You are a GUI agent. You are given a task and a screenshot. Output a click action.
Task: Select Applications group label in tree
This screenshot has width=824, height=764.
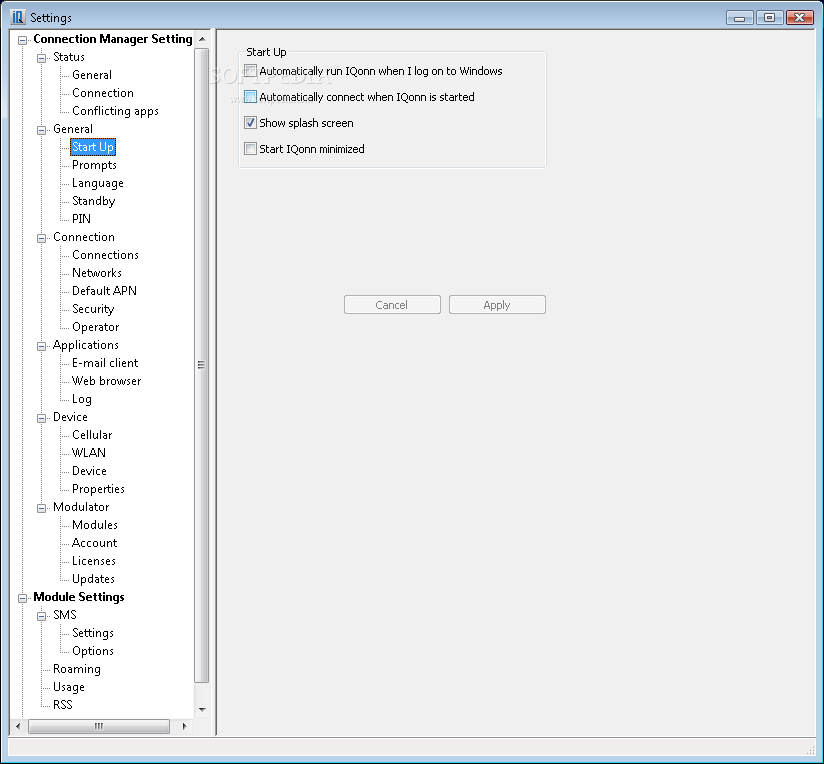pos(86,345)
